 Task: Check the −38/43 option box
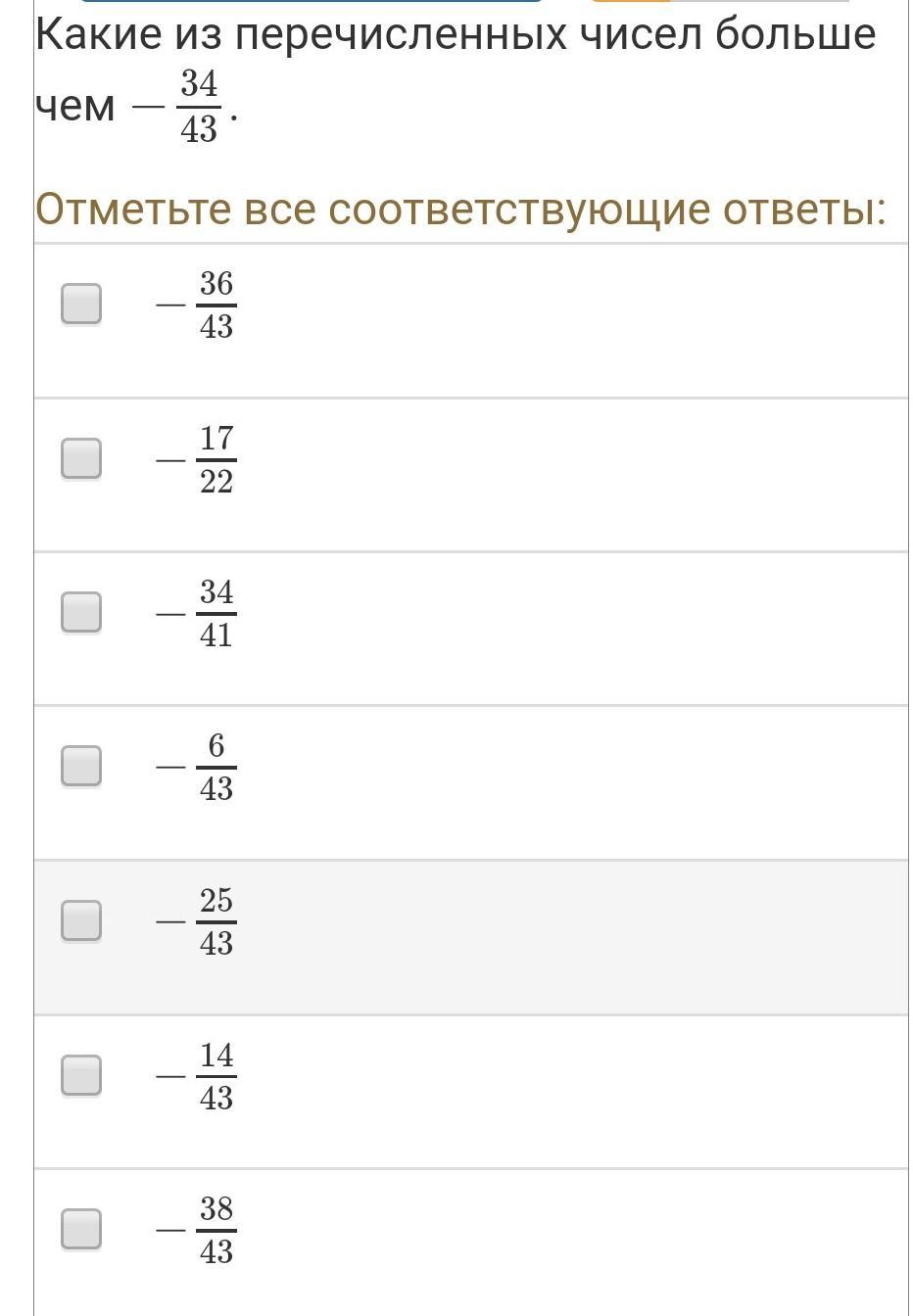tap(81, 1229)
